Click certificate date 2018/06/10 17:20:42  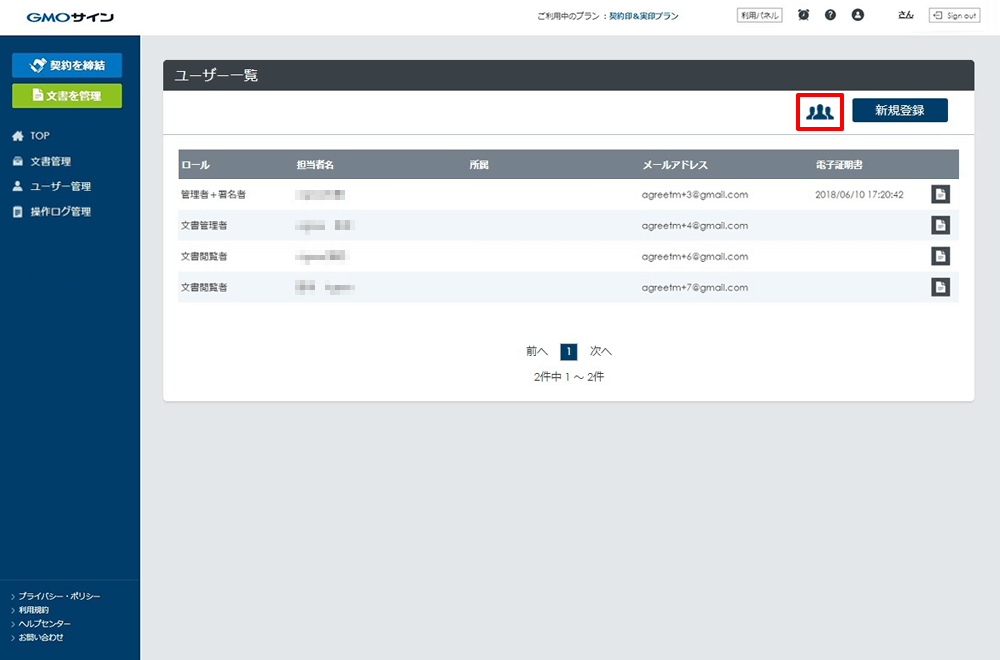(859, 194)
